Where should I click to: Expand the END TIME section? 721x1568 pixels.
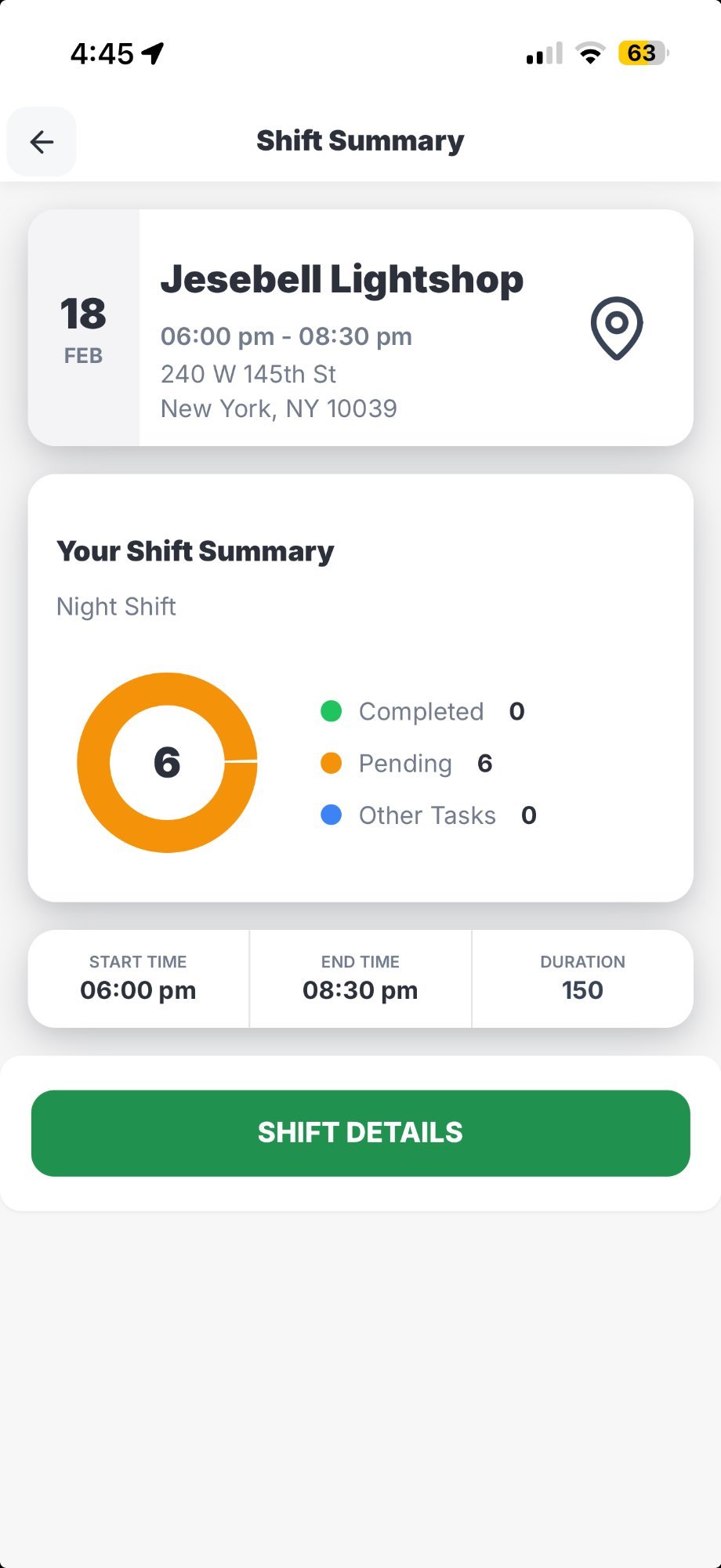[x=360, y=978]
